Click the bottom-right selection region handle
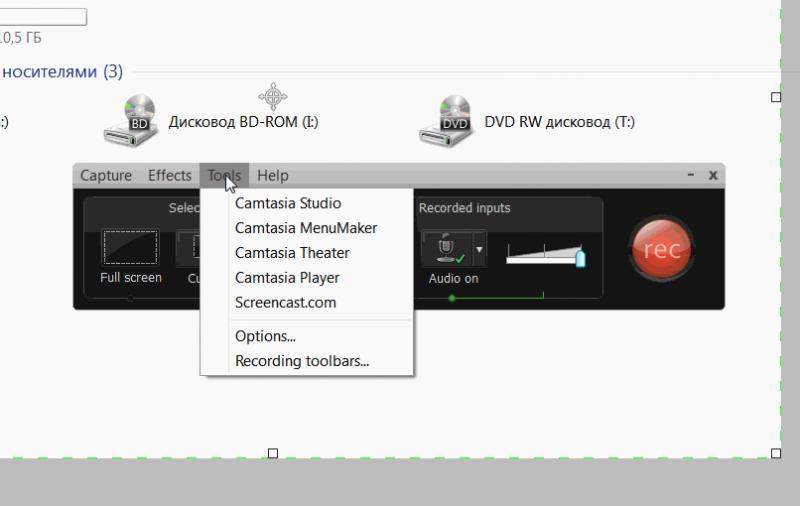The height and width of the screenshot is (506, 800). coord(776,453)
